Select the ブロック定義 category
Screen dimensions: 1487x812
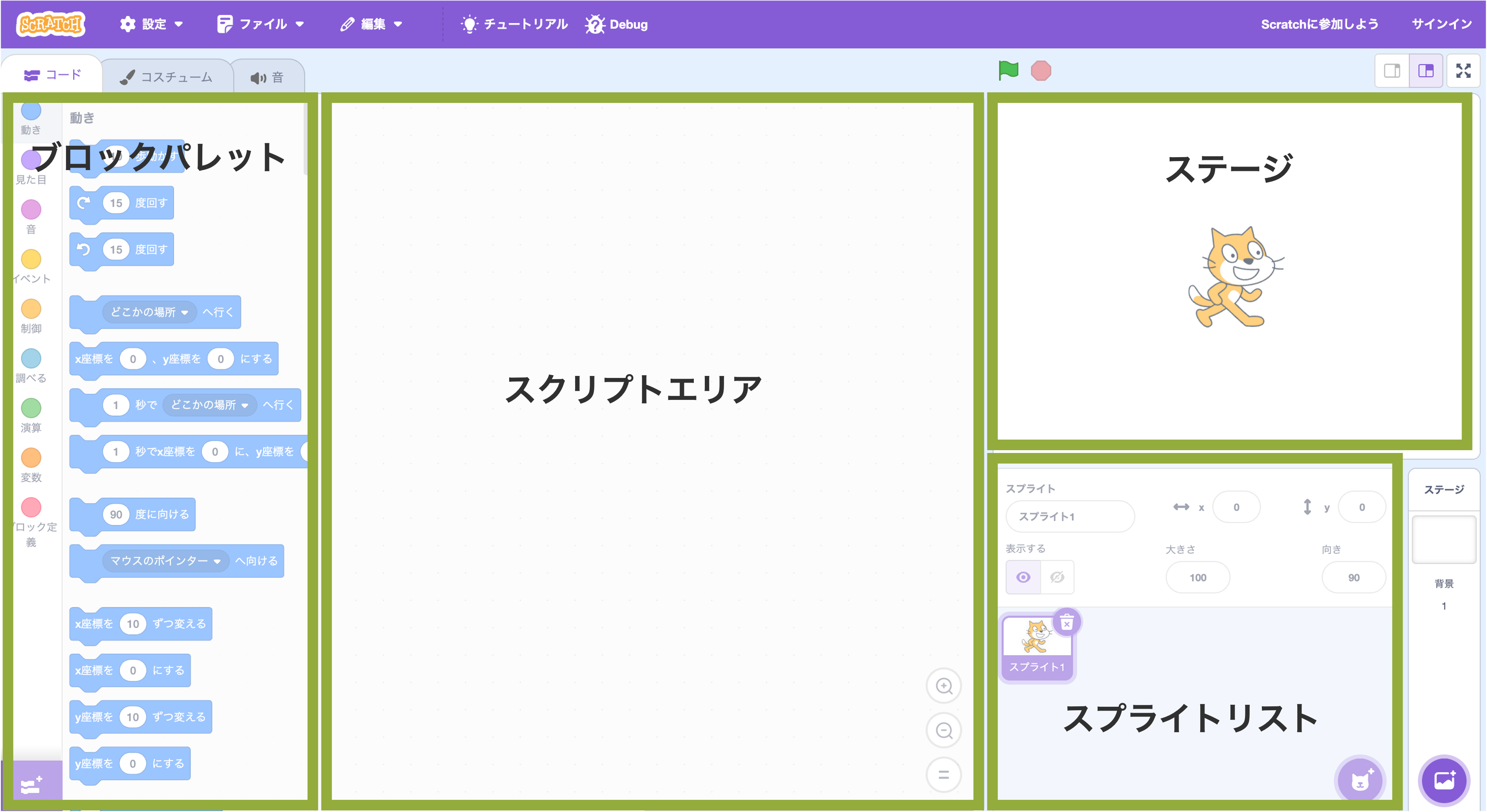[x=31, y=522]
